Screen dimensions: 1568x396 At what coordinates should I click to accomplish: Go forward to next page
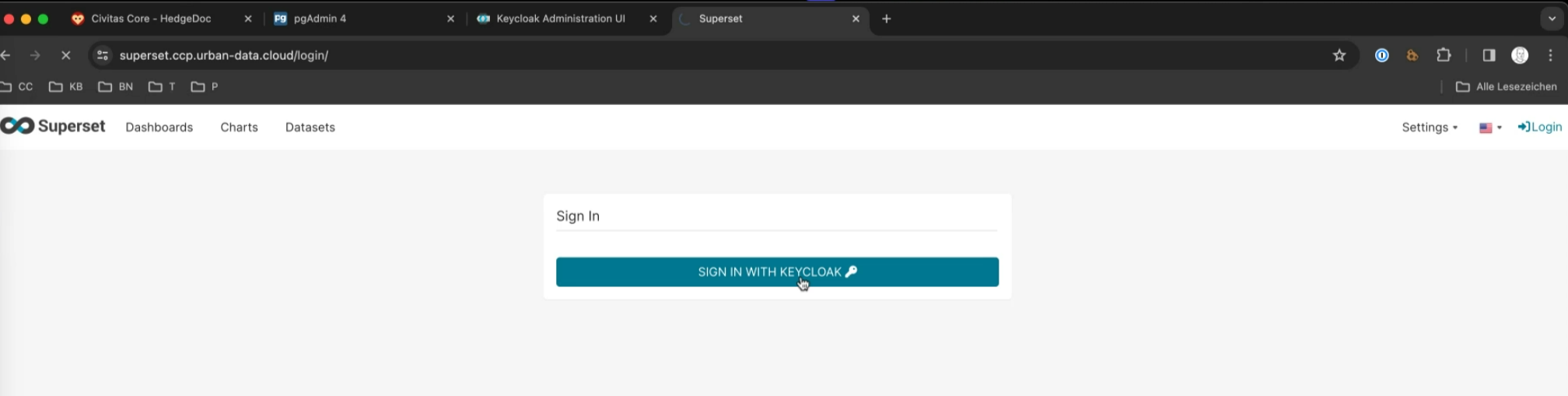pos(35,55)
